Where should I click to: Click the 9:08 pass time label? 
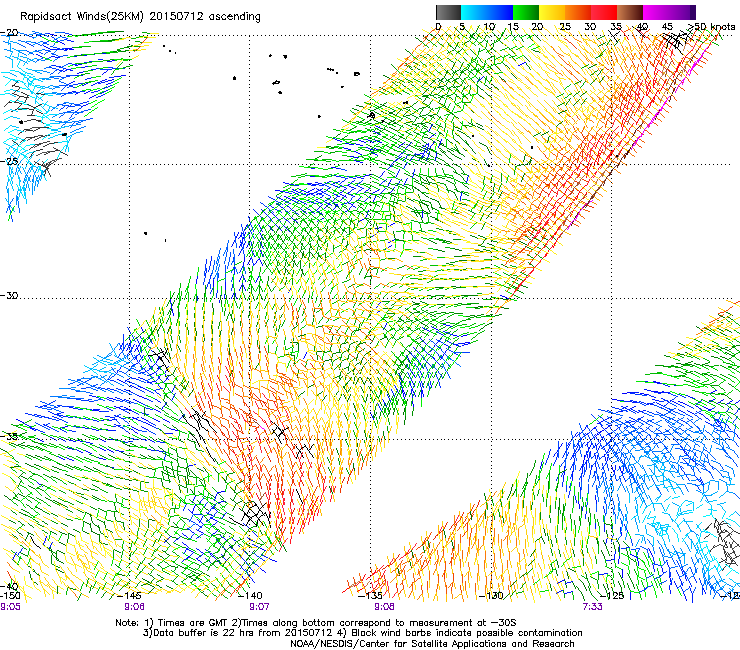coord(384,607)
